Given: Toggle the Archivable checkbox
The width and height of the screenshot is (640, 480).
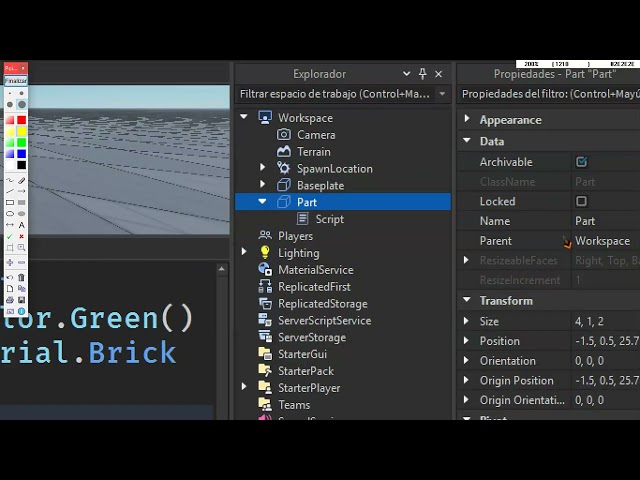Looking at the screenshot, I should click(582, 162).
